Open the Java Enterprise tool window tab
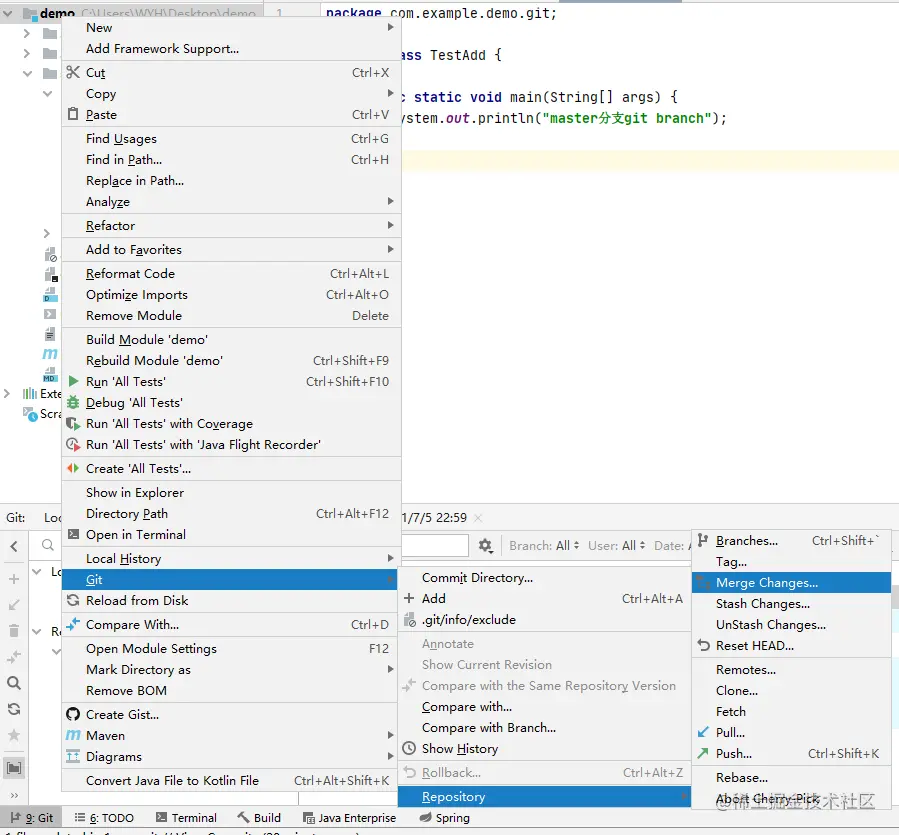Viewport: 899px width, 835px height. [349, 818]
